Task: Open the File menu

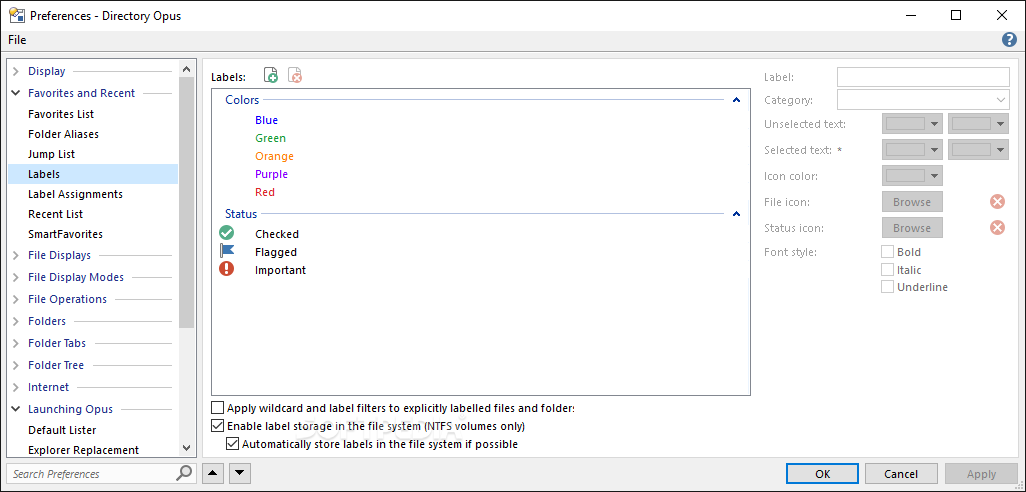Action: [x=17, y=40]
